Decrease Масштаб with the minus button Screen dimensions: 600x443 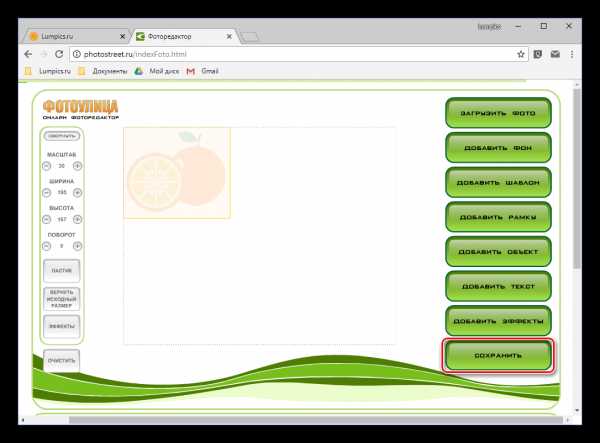click(46, 165)
